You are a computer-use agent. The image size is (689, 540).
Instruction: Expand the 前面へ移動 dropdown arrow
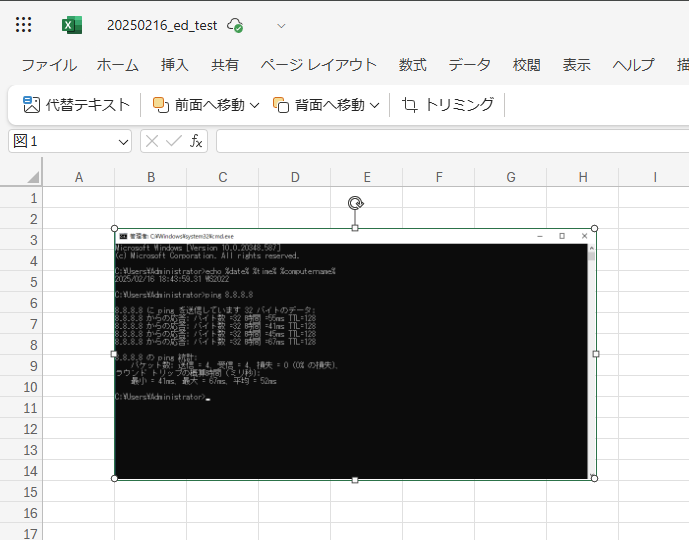254,104
